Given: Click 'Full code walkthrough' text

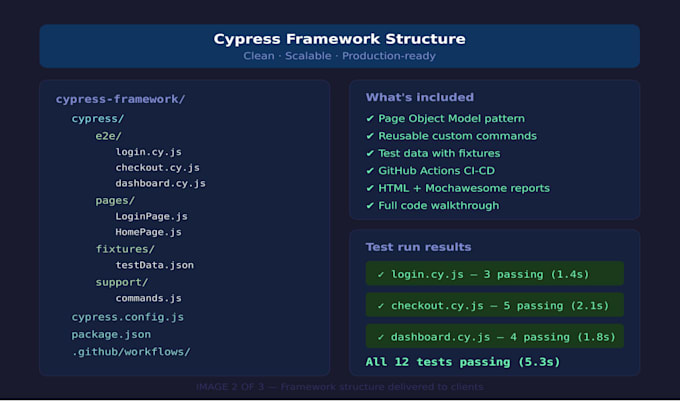Looking at the screenshot, I should point(438,205).
